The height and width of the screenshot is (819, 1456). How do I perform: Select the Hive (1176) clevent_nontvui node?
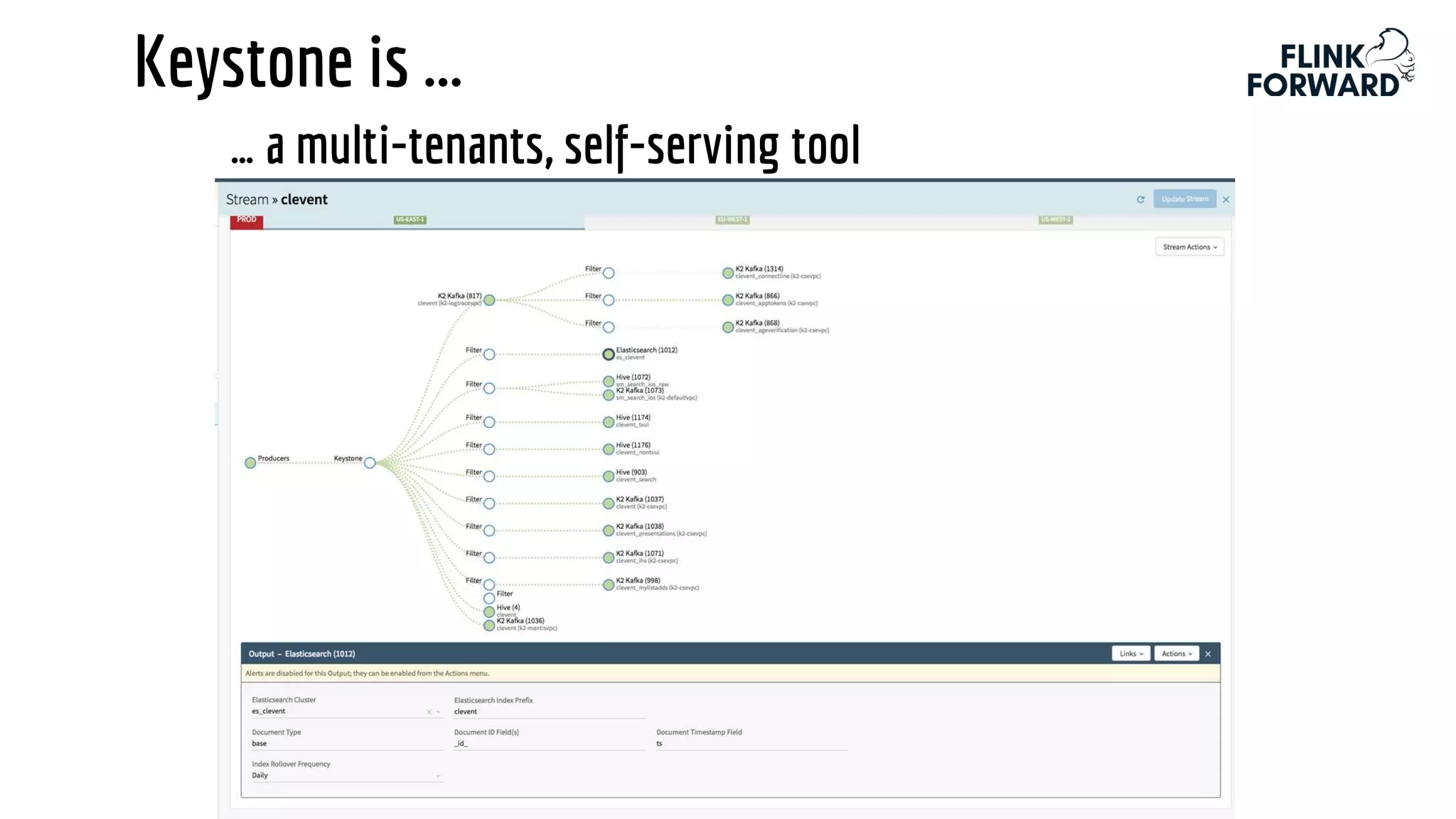click(609, 449)
